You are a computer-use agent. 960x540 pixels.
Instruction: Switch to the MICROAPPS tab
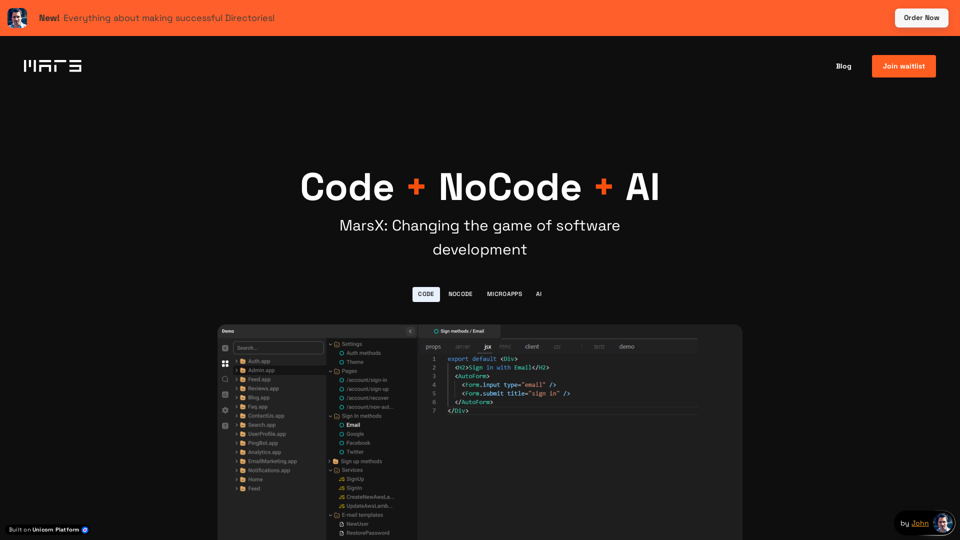(x=504, y=294)
